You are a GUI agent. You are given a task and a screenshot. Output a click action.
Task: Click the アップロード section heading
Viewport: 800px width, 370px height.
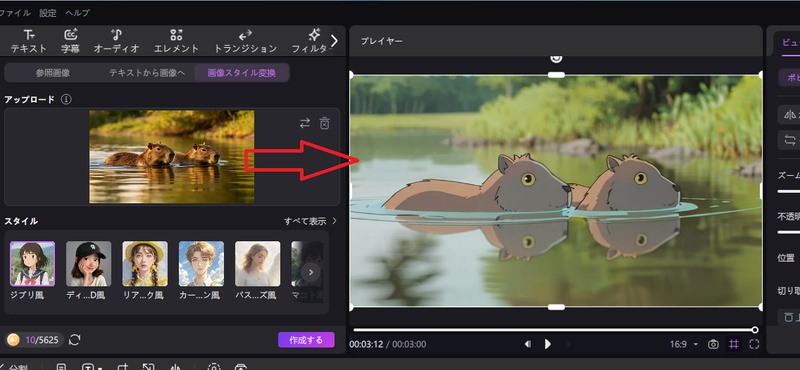pos(29,100)
